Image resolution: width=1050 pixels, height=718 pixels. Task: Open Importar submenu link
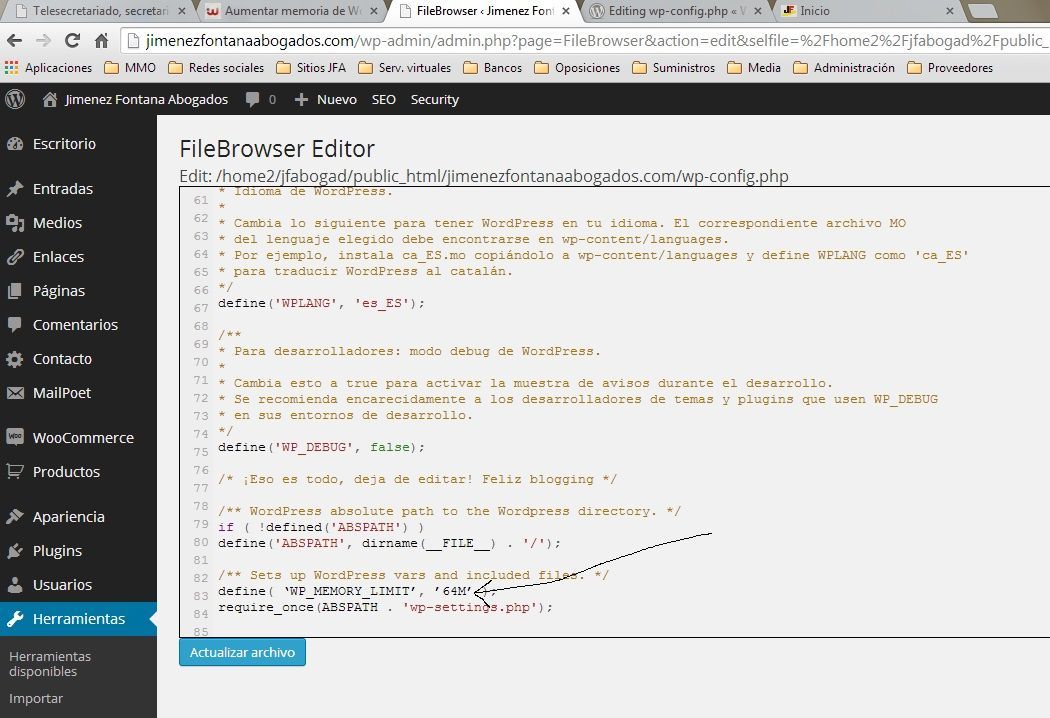click(x=36, y=699)
